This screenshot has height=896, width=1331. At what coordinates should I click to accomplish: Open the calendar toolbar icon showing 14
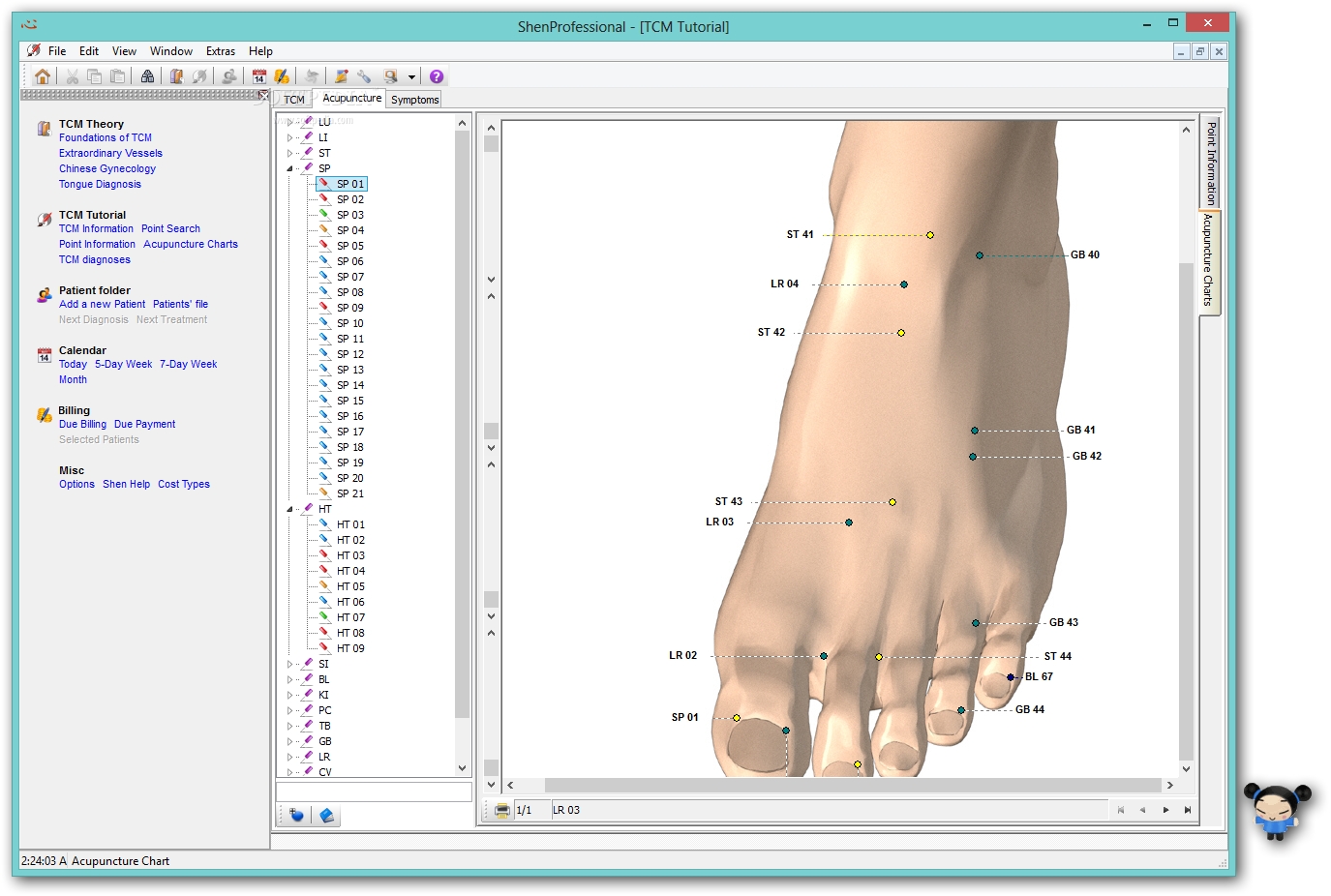(x=258, y=76)
